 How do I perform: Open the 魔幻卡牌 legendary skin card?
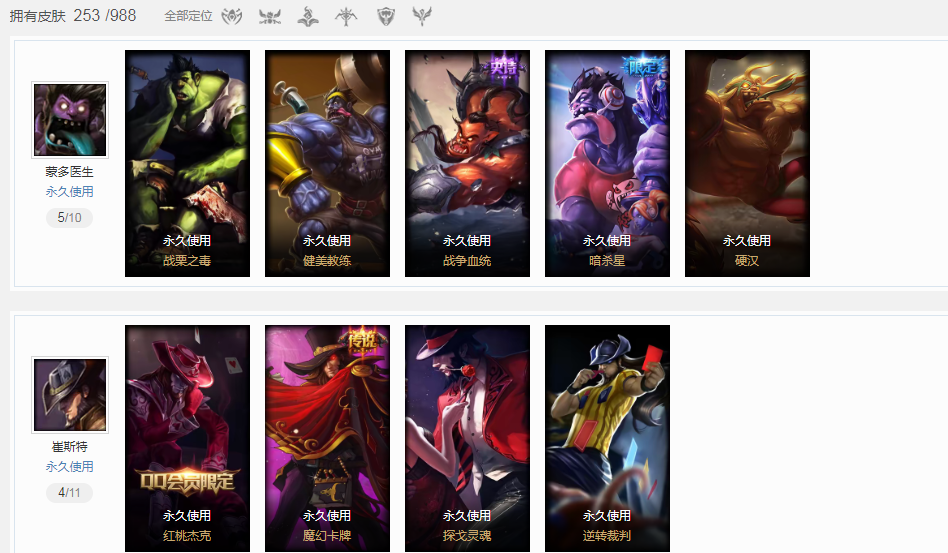[x=327, y=438]
